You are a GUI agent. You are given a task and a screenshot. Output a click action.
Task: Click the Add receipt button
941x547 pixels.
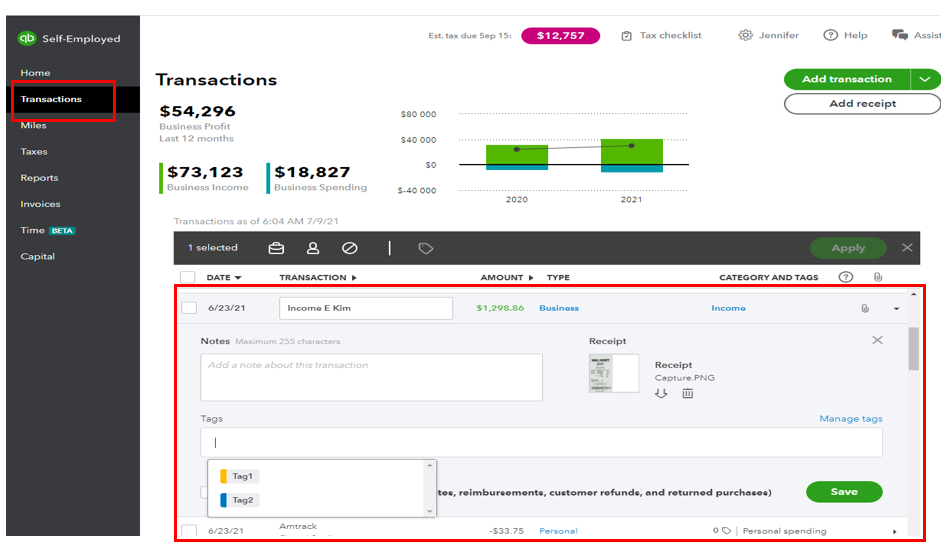coord(862,103)
